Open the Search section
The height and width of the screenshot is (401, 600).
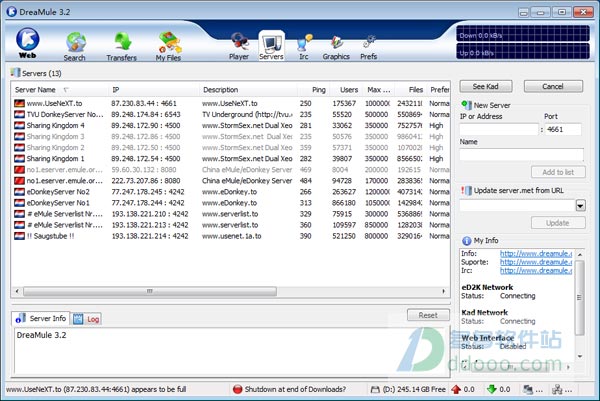[75, 46]
